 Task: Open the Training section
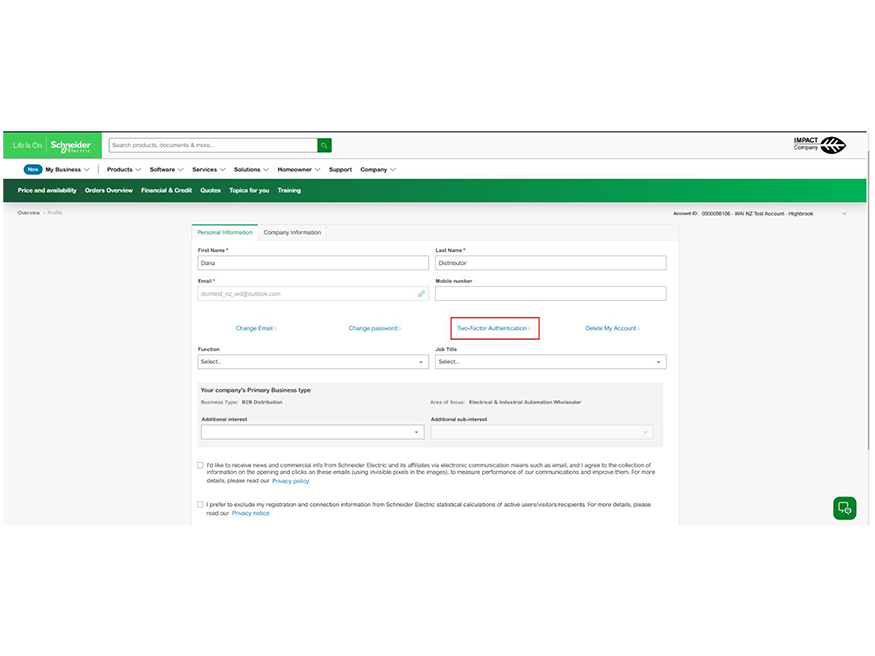(289, 190)
